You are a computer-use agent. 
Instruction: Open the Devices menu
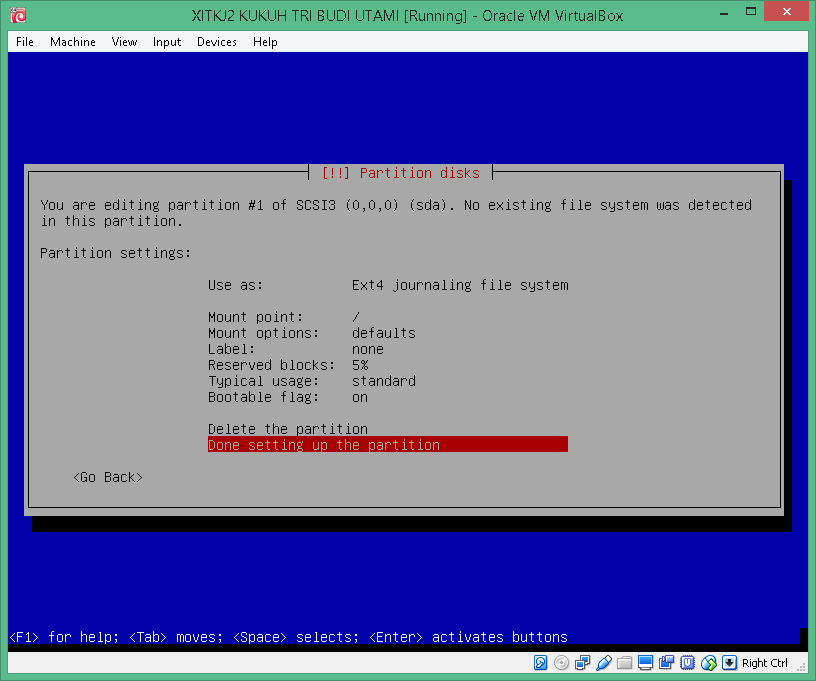[216, 42]
